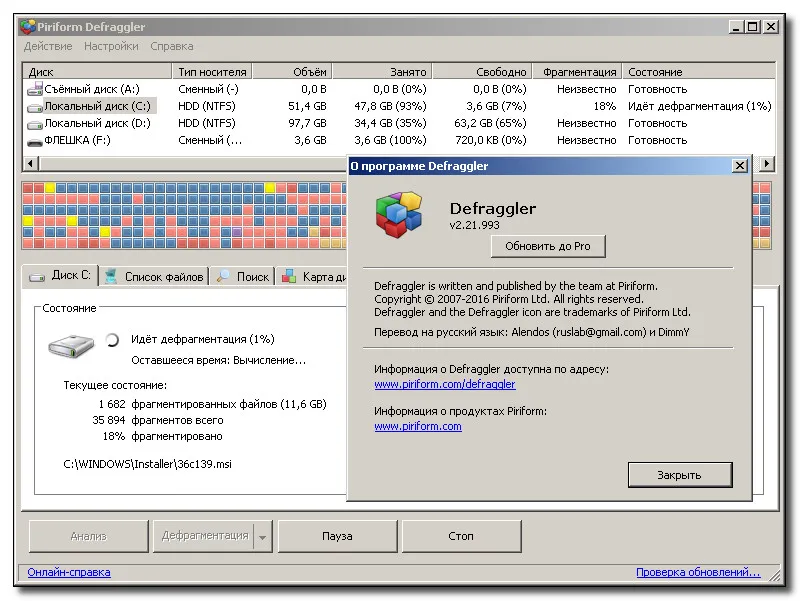The image size is (800, 601).
Task: Click the cubes icon on Карта диска tab
Action: point(289,276)
